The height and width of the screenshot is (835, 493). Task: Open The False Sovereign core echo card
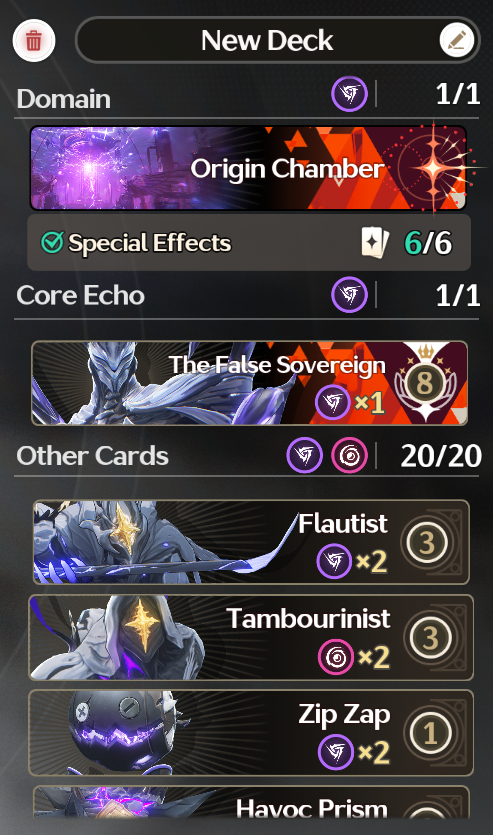[249, 383]
